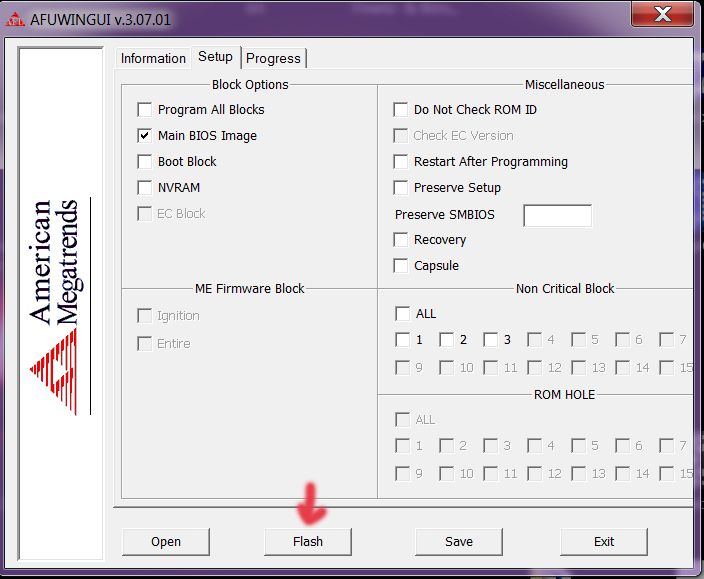Click ROM HOLE 11 checkbox
704x579 pixels.
click(490, 474)
